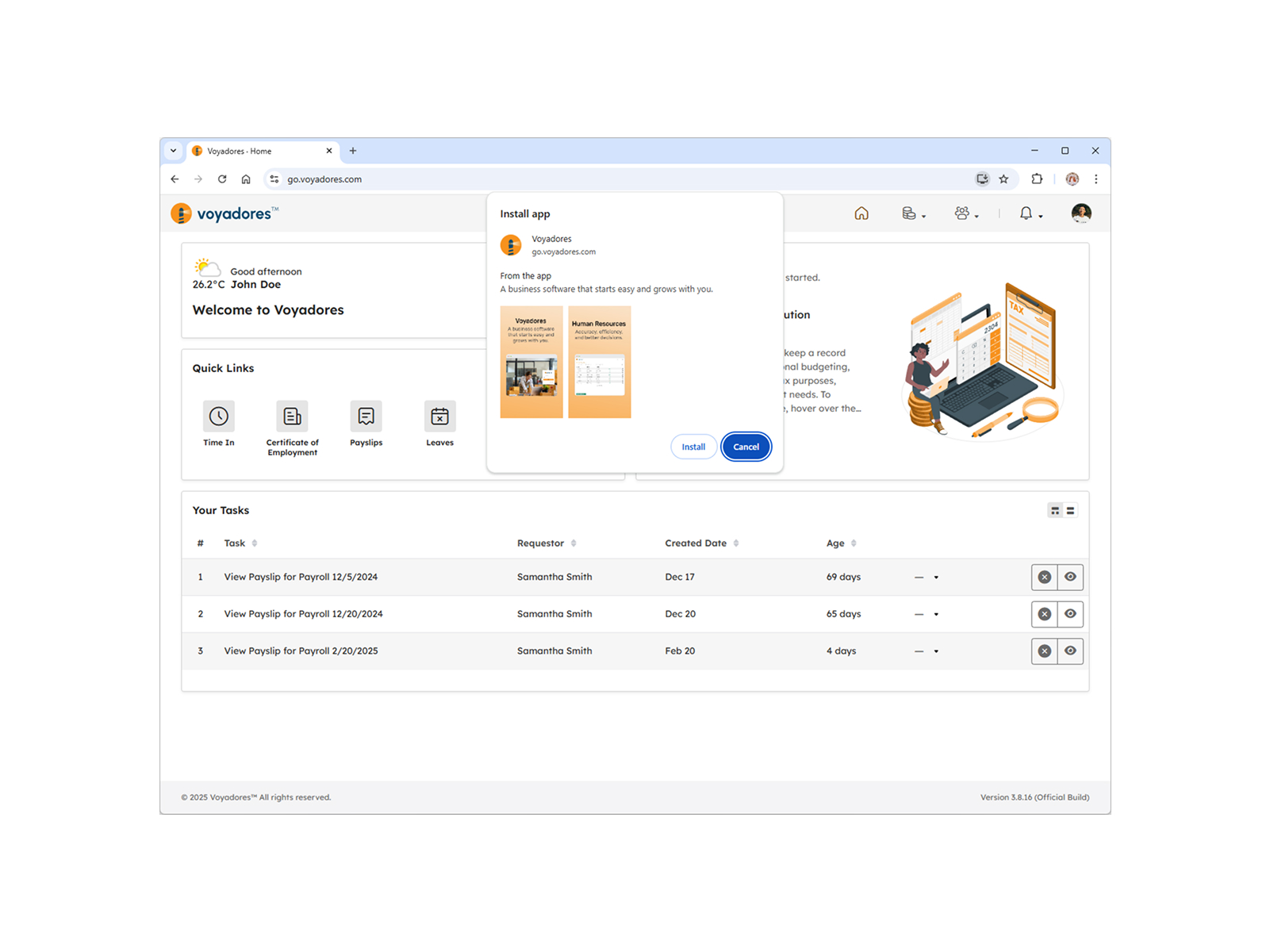Screen dimensions: 1270x952
Task: Open the notifications bell menu
Action: pyautogui.click(x=1030, y=213)
